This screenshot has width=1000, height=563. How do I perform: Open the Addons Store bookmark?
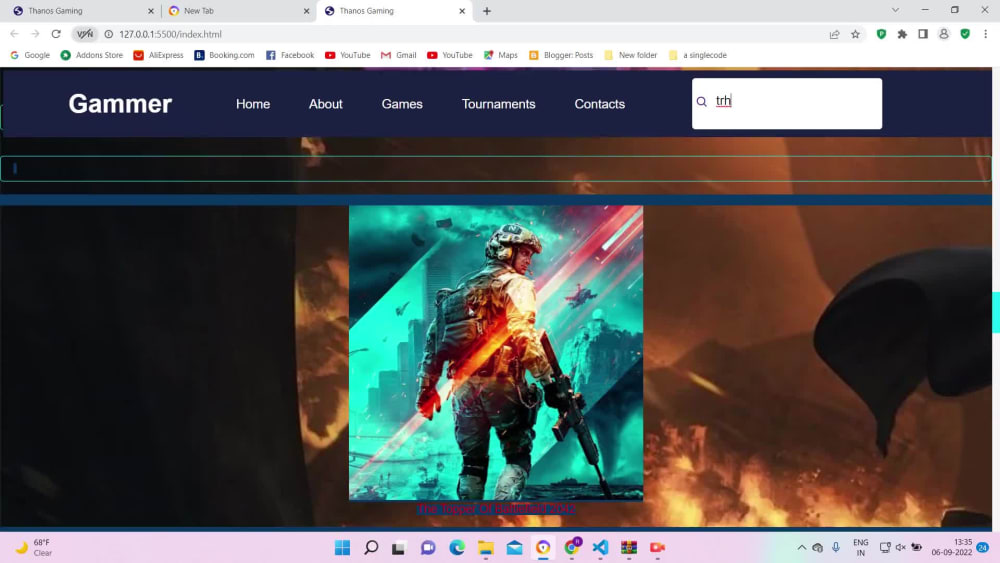(91, 55)
